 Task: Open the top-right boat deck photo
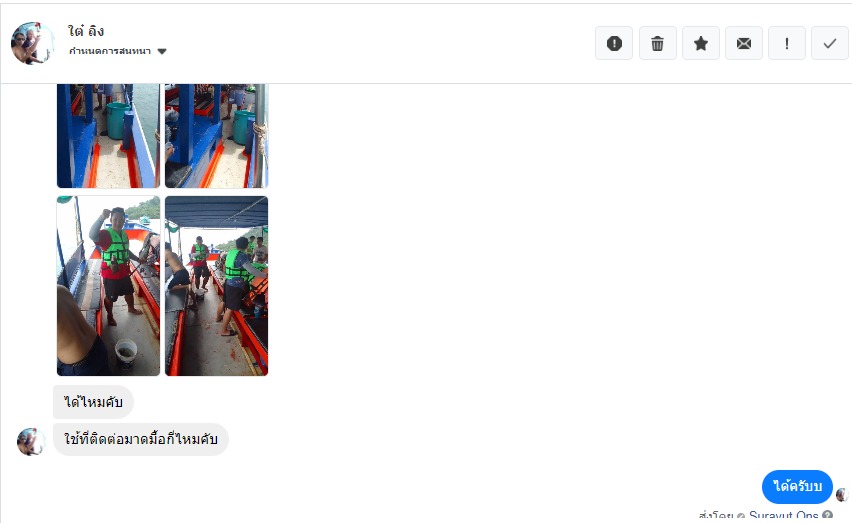[216, 136]
